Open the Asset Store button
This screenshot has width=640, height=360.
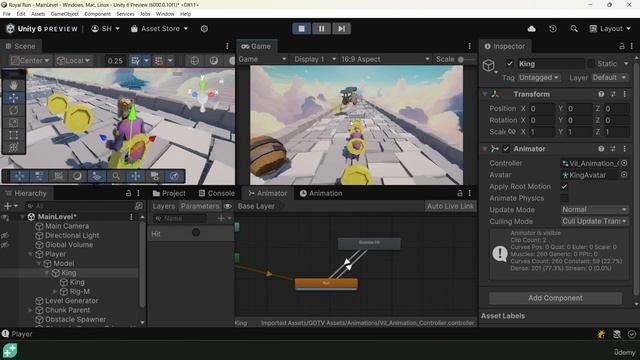pyautogui.click(x=160, y=29)
